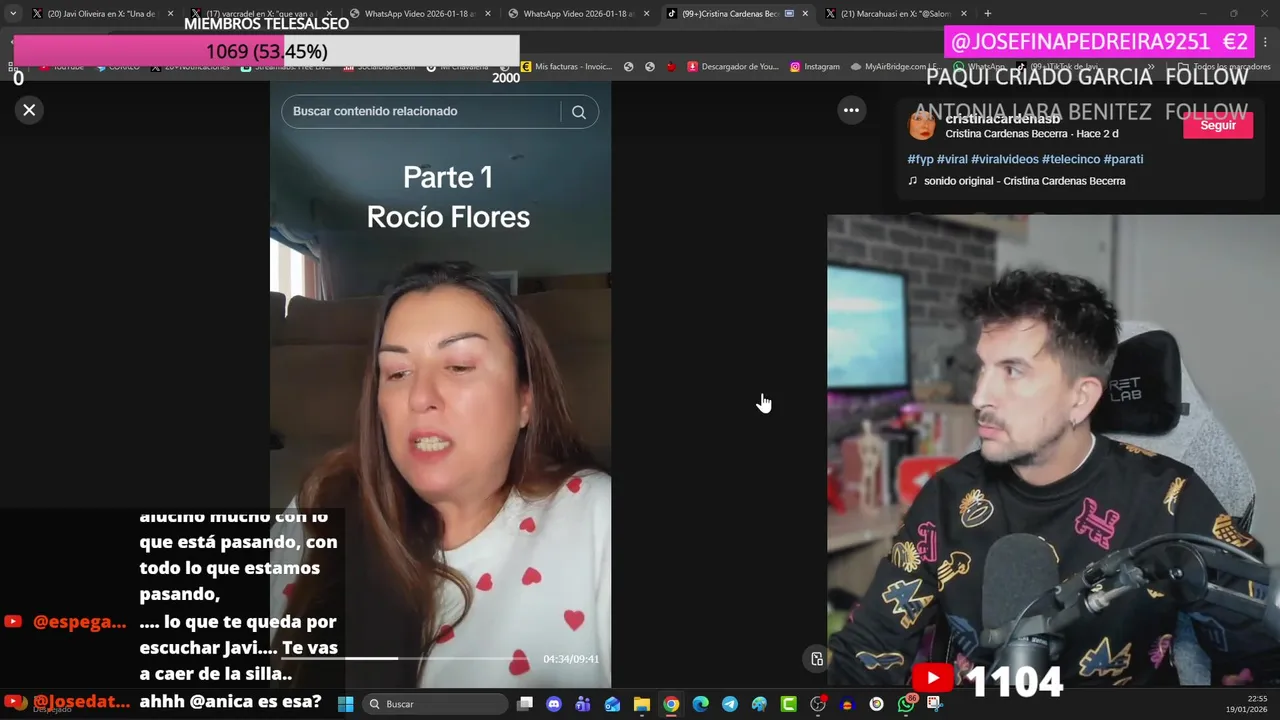Open Outlook from the taskbar
Screen dimensions: 1280x720
pos(612,704)
